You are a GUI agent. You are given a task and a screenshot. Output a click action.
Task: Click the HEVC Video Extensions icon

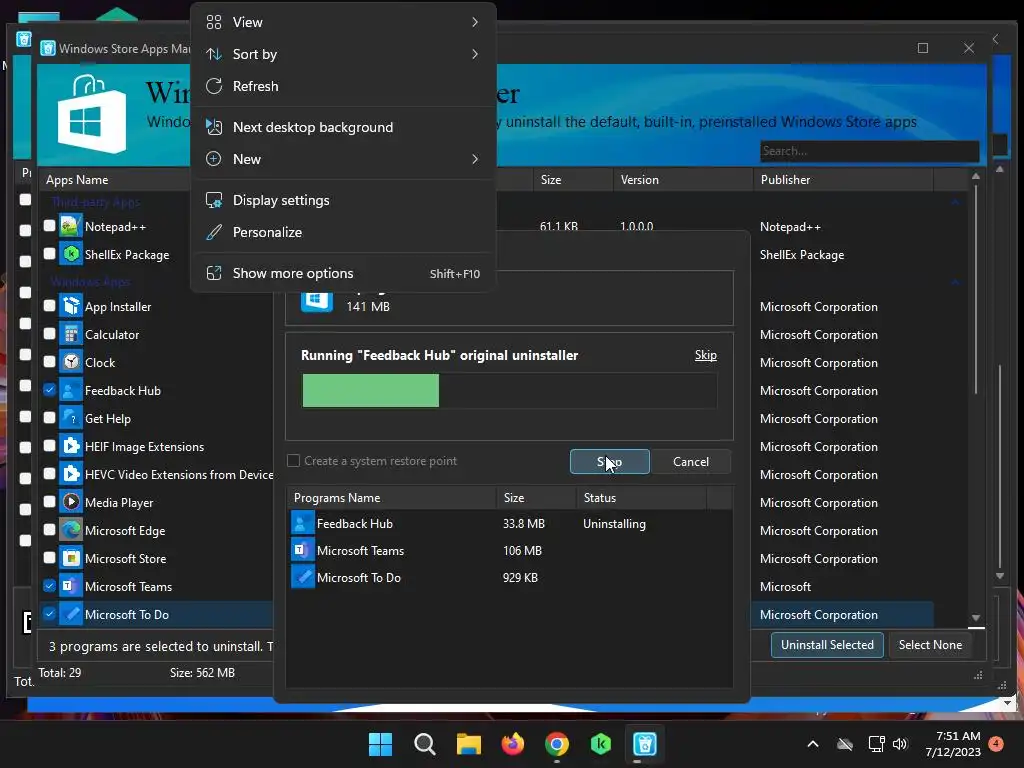tap(71, 474)
